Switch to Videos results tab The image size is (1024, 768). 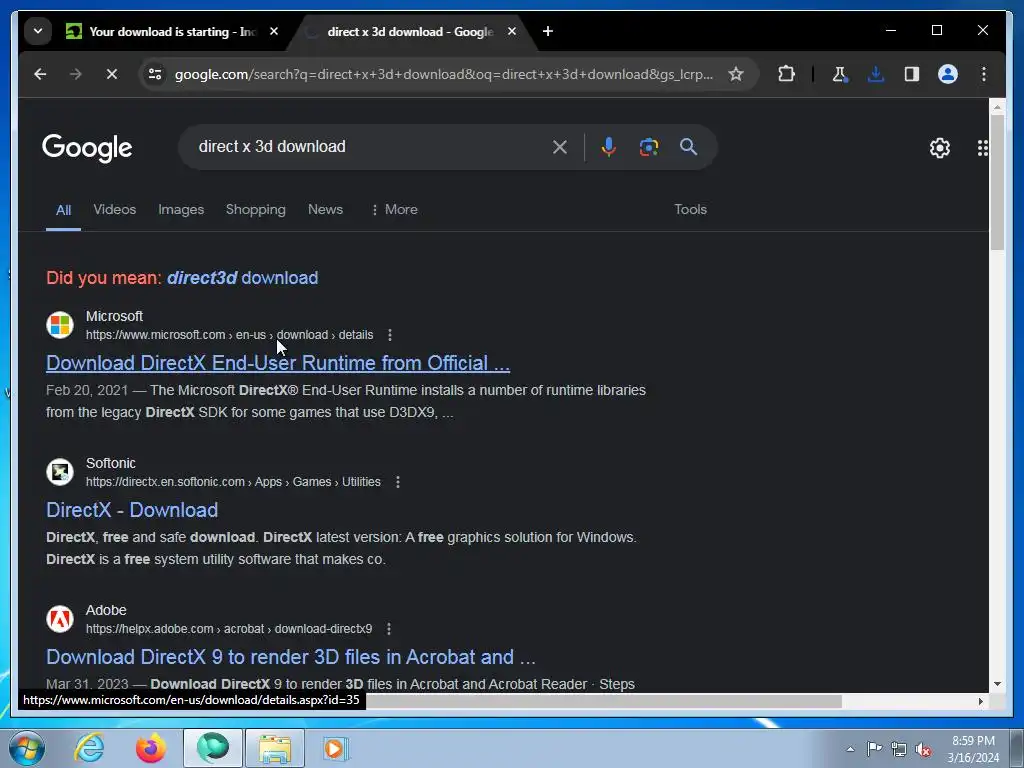click(115, 210)
